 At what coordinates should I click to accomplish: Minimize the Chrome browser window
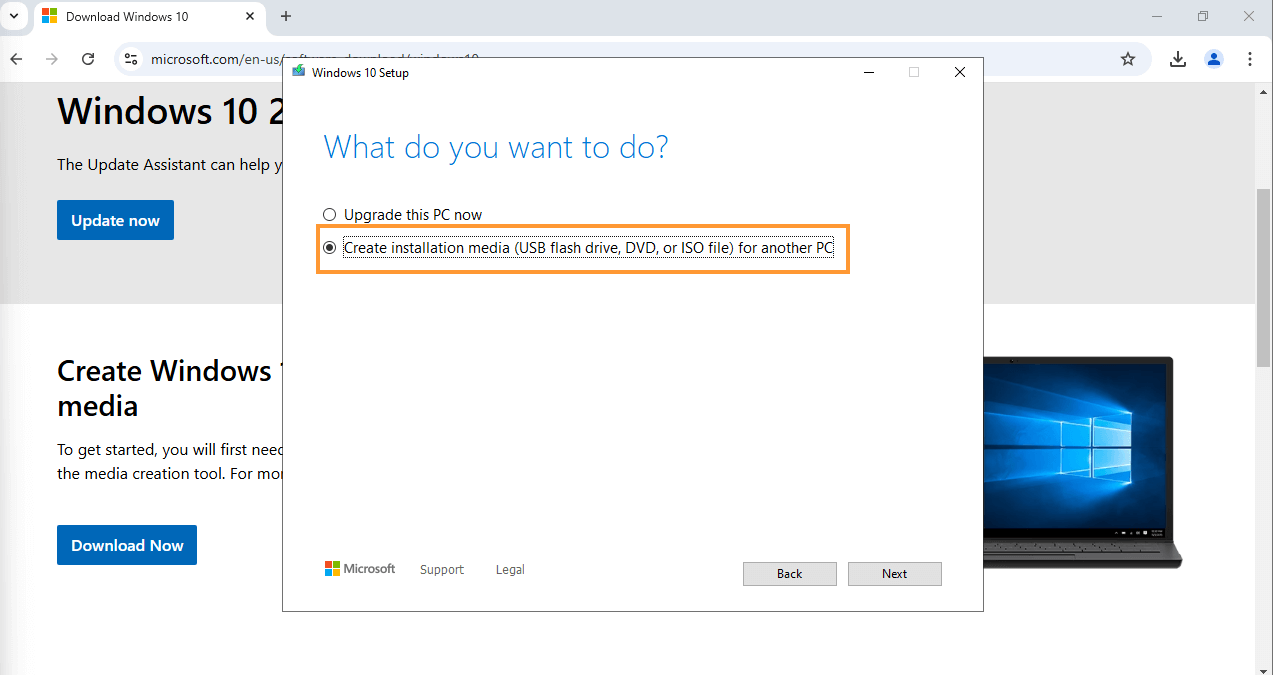click(1157, 16)
